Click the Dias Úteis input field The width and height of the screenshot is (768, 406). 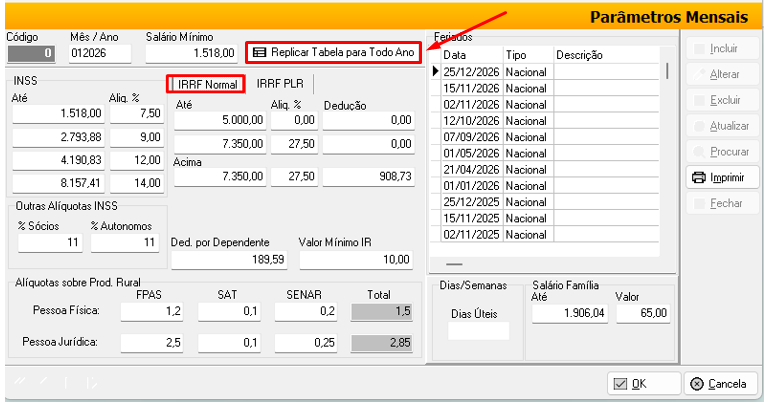478,331
